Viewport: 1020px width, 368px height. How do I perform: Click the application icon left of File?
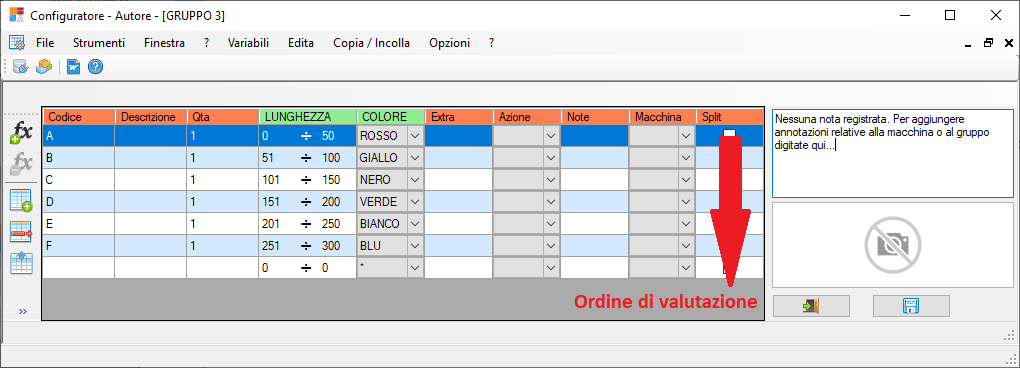pos(16,43)
